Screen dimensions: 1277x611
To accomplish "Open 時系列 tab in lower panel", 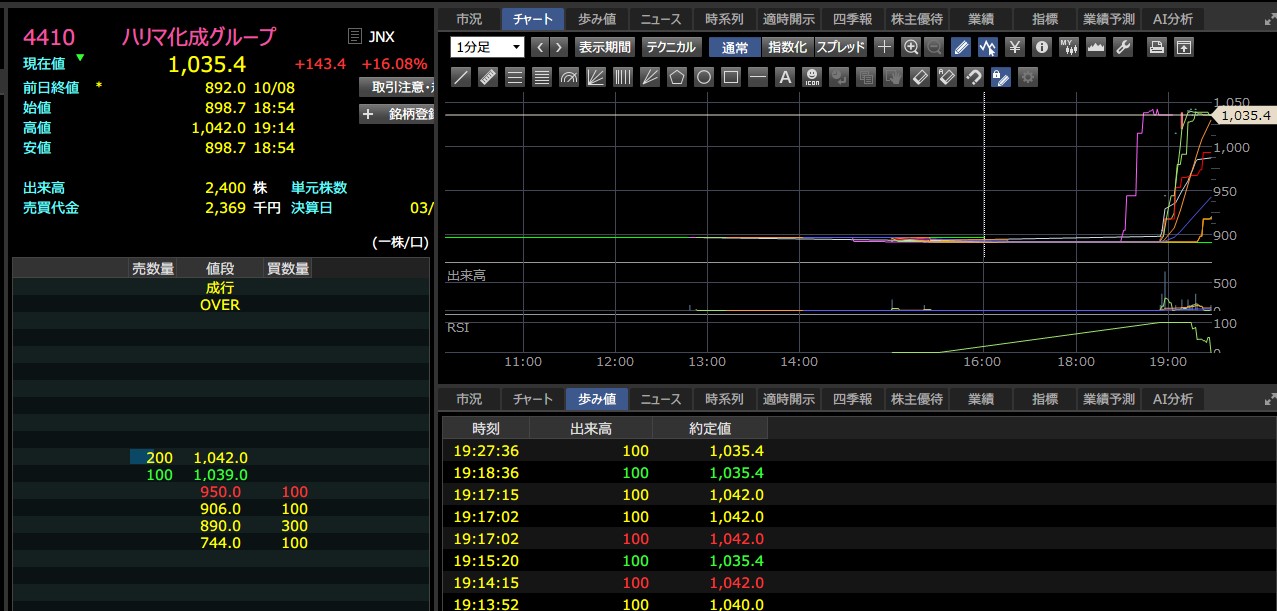I will [725, 399].
